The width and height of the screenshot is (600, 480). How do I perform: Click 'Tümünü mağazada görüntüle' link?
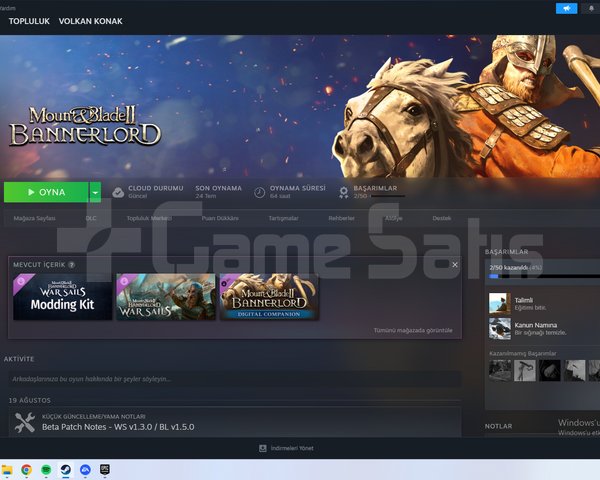tap(413, 330)
